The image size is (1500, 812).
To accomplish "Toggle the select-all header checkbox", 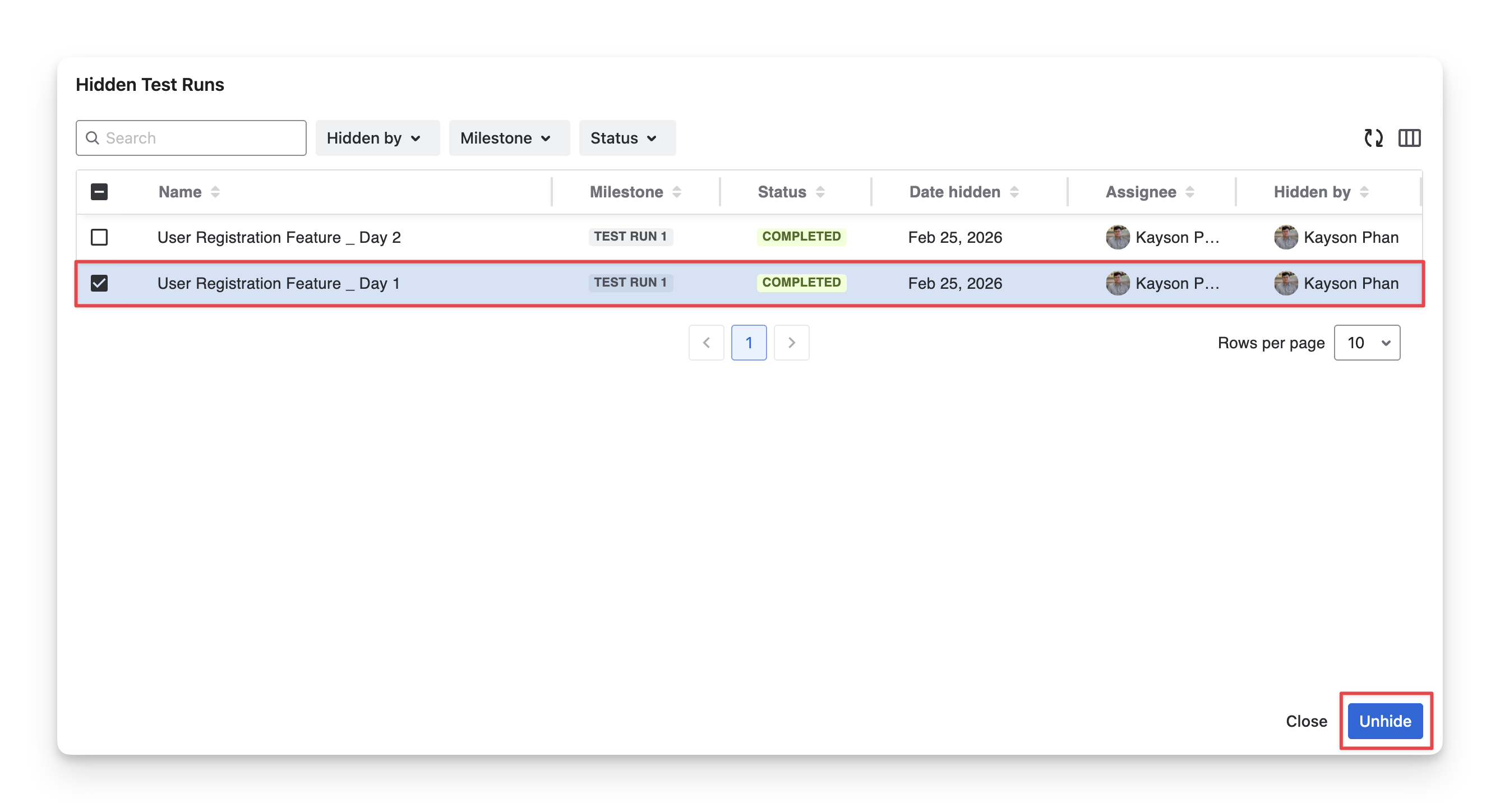I will (x=99, y=192).
